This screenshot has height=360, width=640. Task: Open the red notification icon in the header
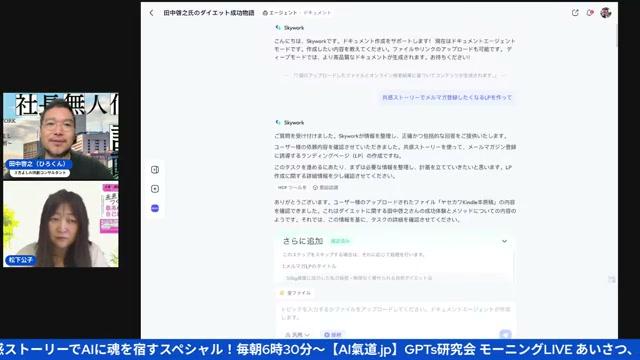coord(590,13)
